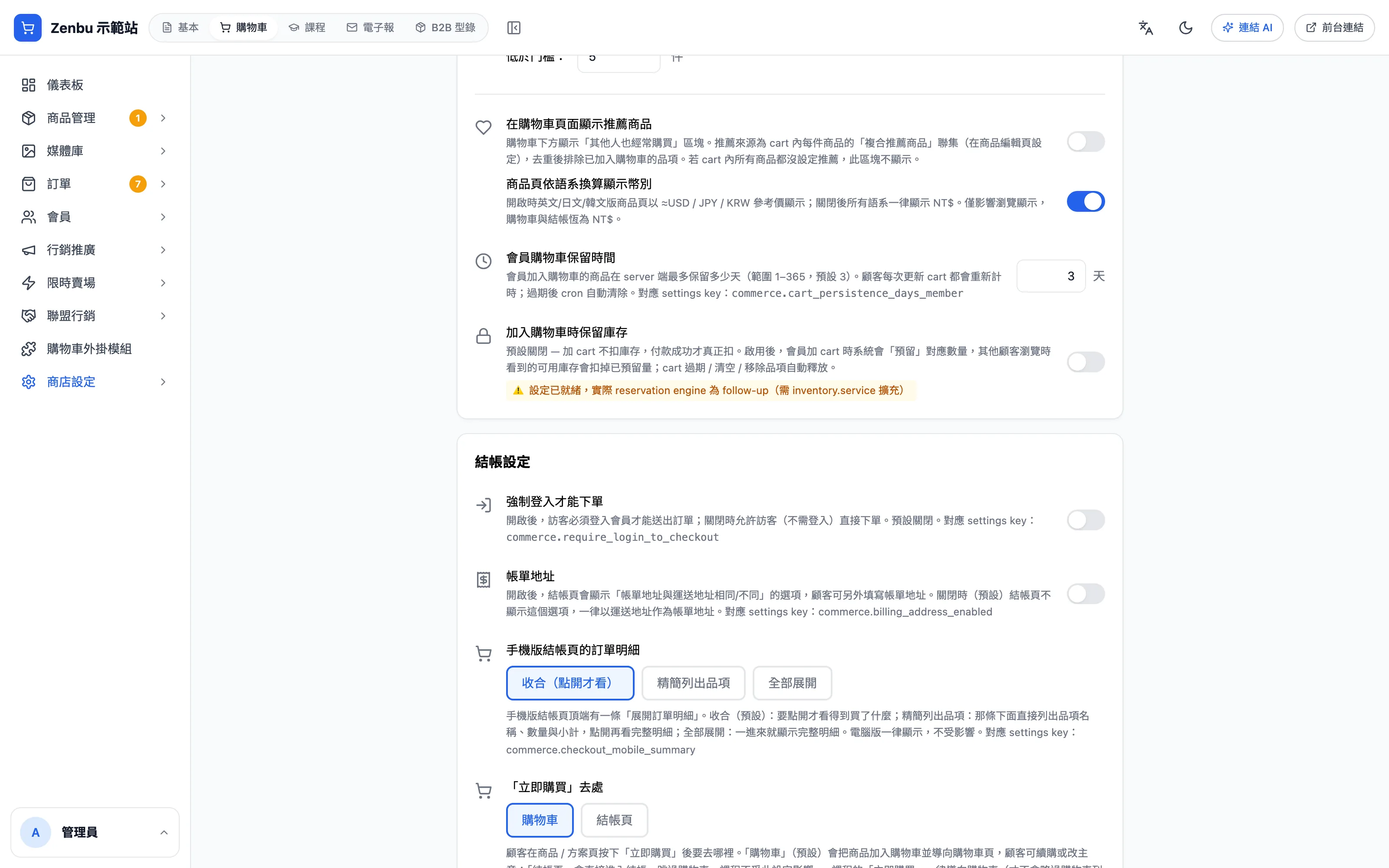The height and width of the screenshot is (868, 1389).
Task: Click the Zenbu shopping cart logo icon
Action: coord(27,27)
